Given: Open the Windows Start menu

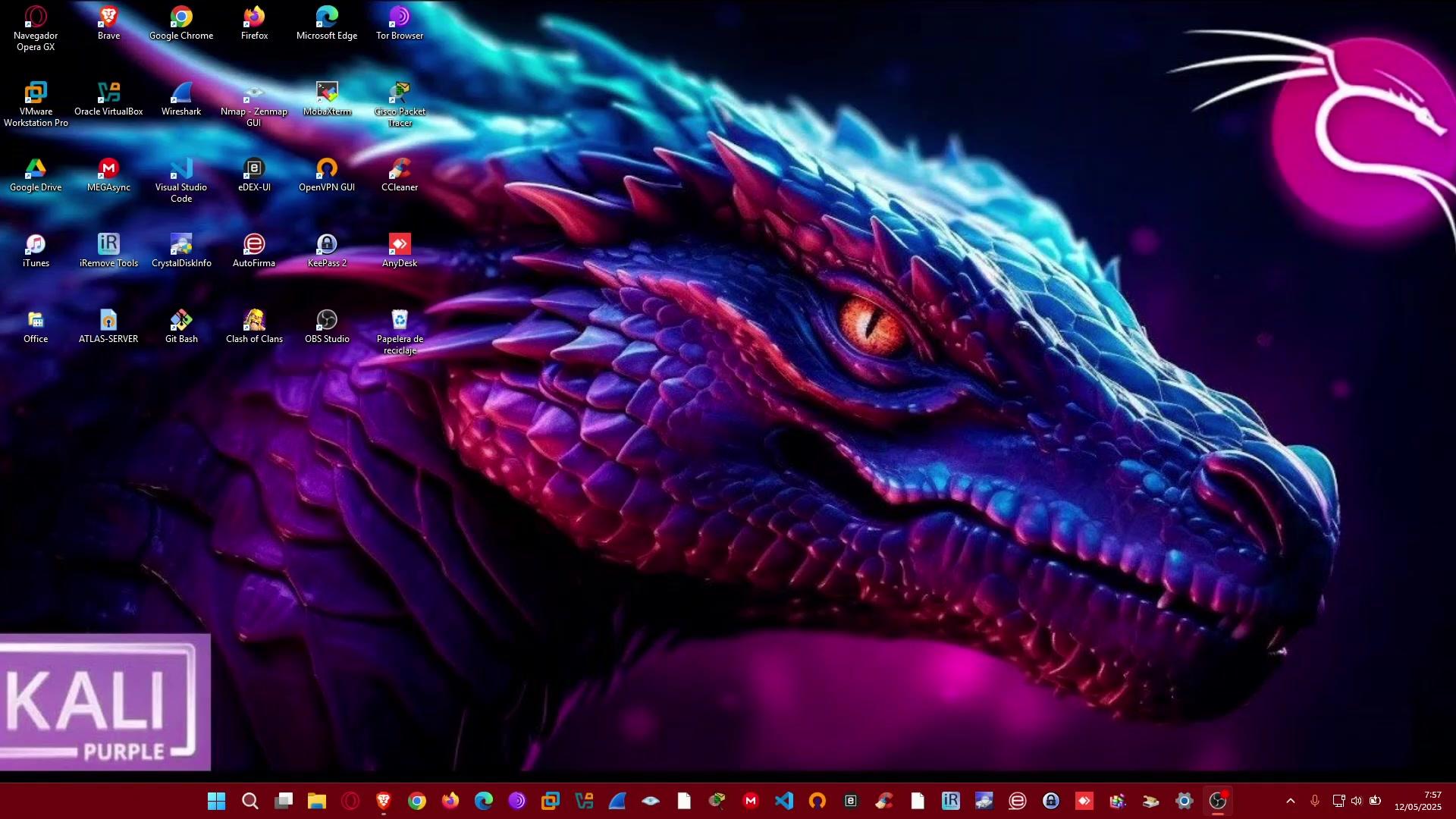Looking at the screenshot, I should point(216,801).
